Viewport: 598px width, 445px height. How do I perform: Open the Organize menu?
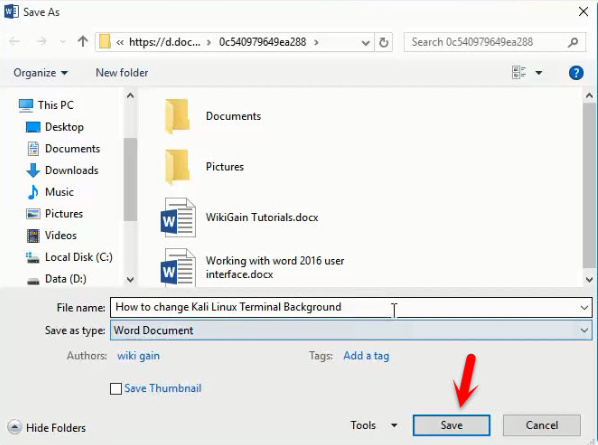(40, 72)
